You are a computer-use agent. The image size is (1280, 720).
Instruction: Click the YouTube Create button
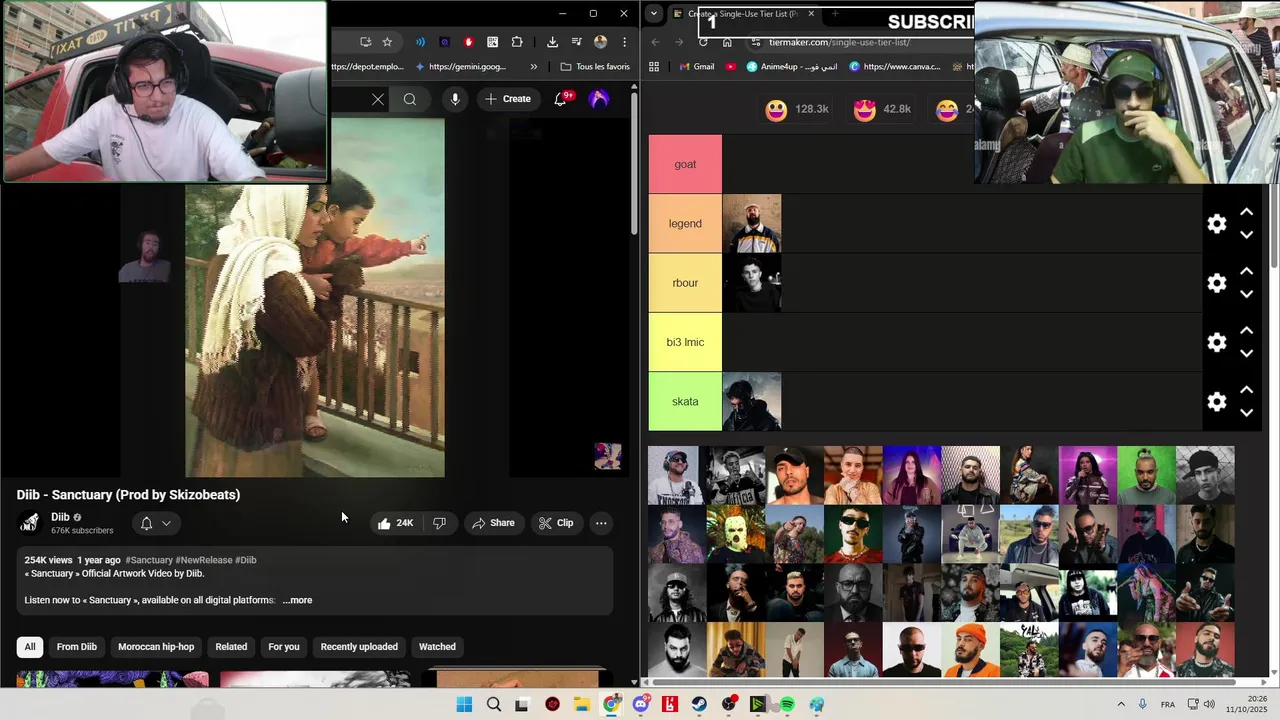pyautogui.click(x=508, y=99)
